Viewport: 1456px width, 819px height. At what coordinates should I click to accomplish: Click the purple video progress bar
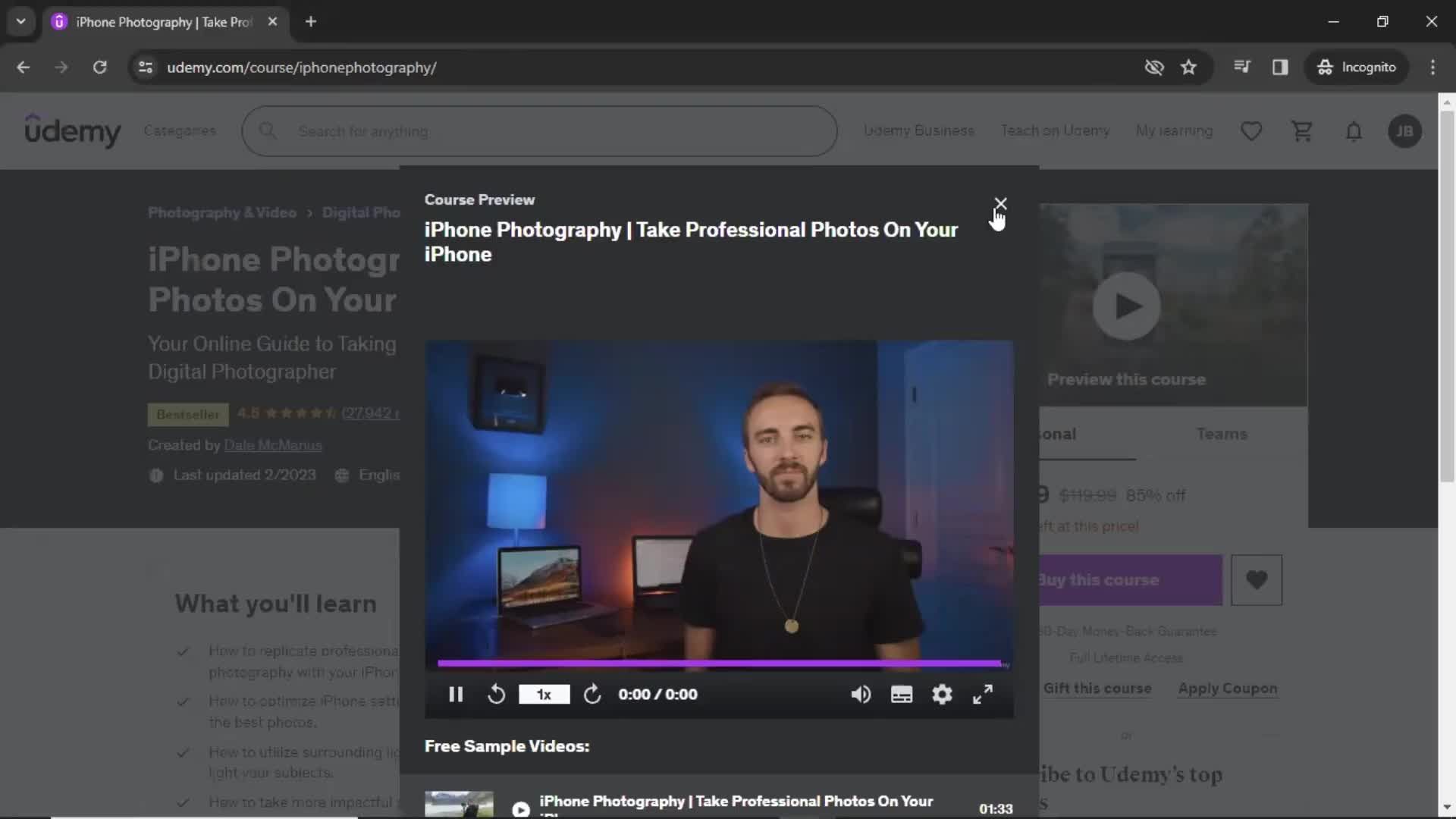click(719, 664)
